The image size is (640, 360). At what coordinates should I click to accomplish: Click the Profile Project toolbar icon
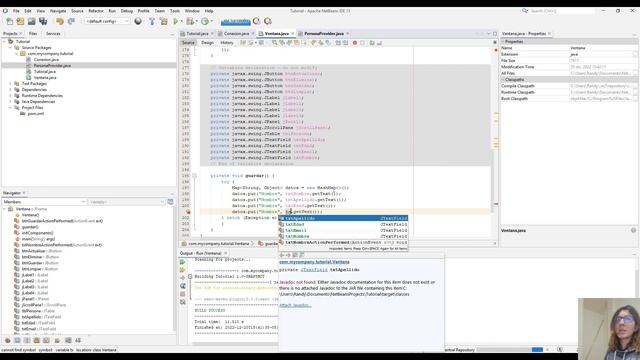[x=205, y=21]
